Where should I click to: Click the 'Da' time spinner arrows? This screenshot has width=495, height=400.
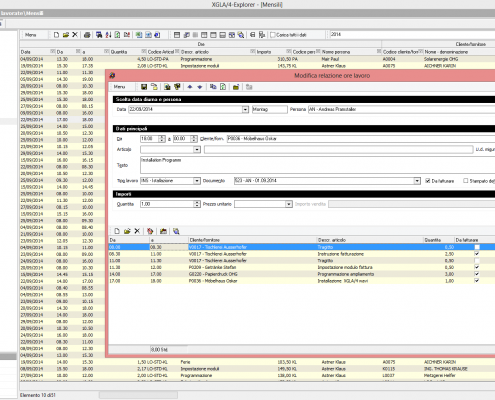162,139
